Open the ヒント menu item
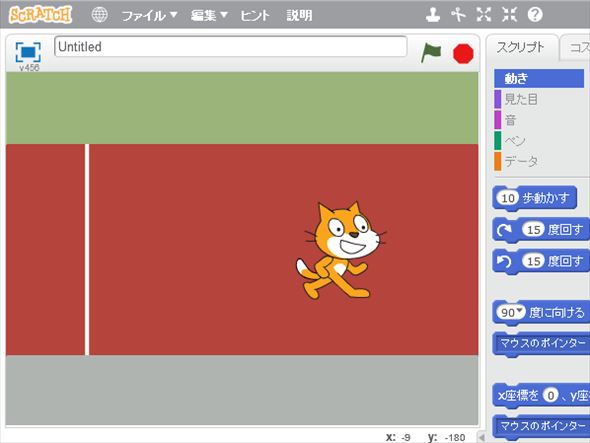The image size is (590, 443). point(255,15)
